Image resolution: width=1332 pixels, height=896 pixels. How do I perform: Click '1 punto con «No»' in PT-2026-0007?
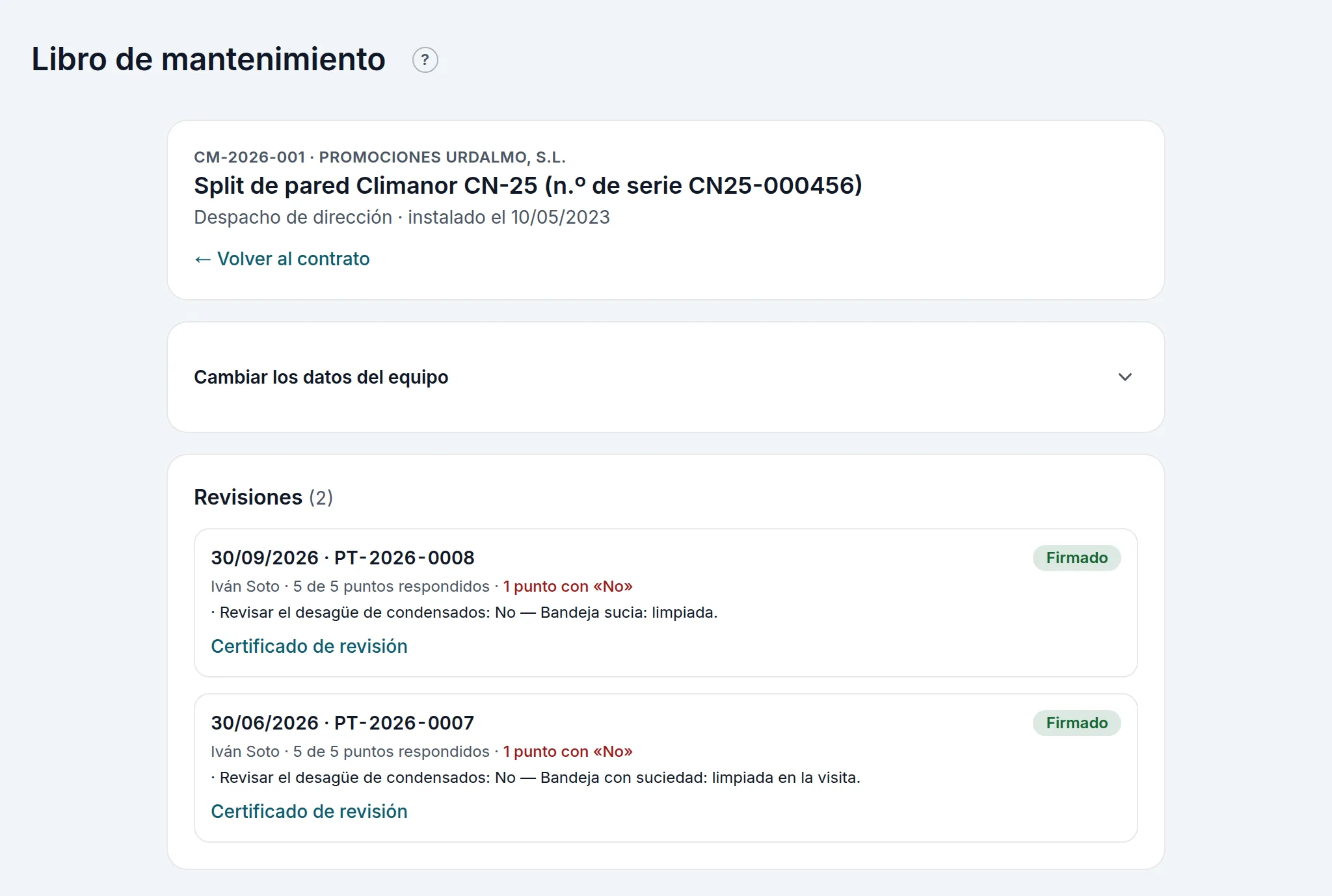click(568, 752)
